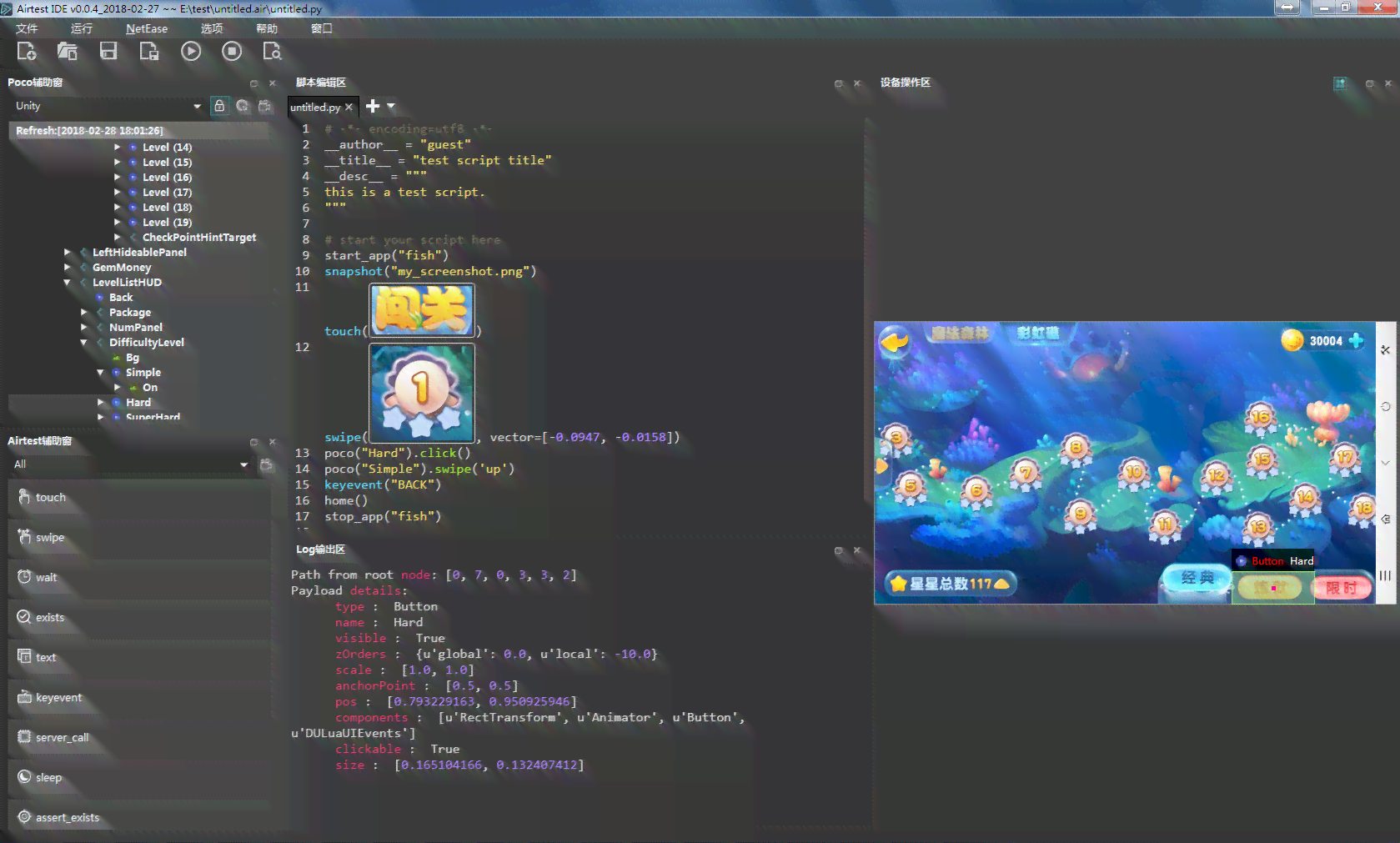Open an existing script from folder
This screenshot has height=843, width=1400.
point(68,52)
